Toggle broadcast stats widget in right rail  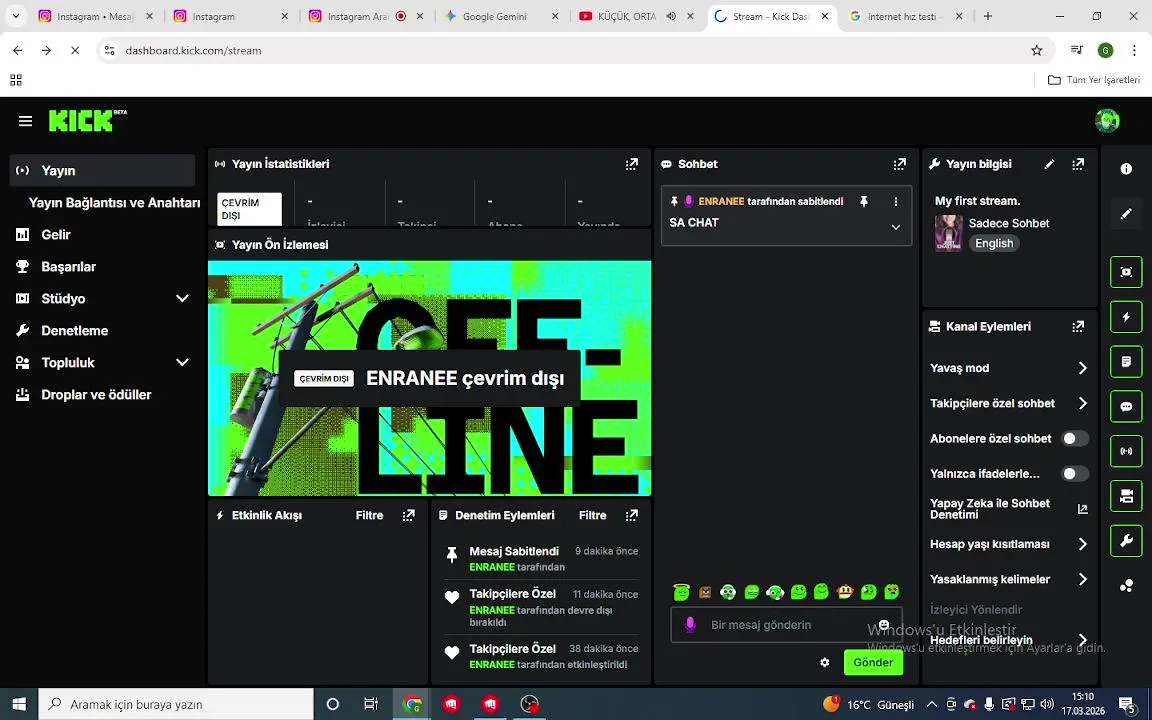click(x=1126, y=451)
